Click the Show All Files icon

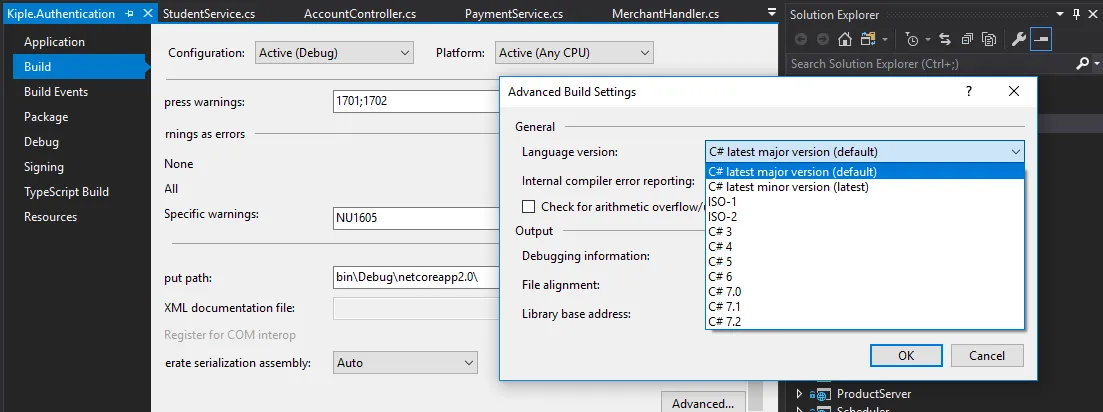click(989, 39)
